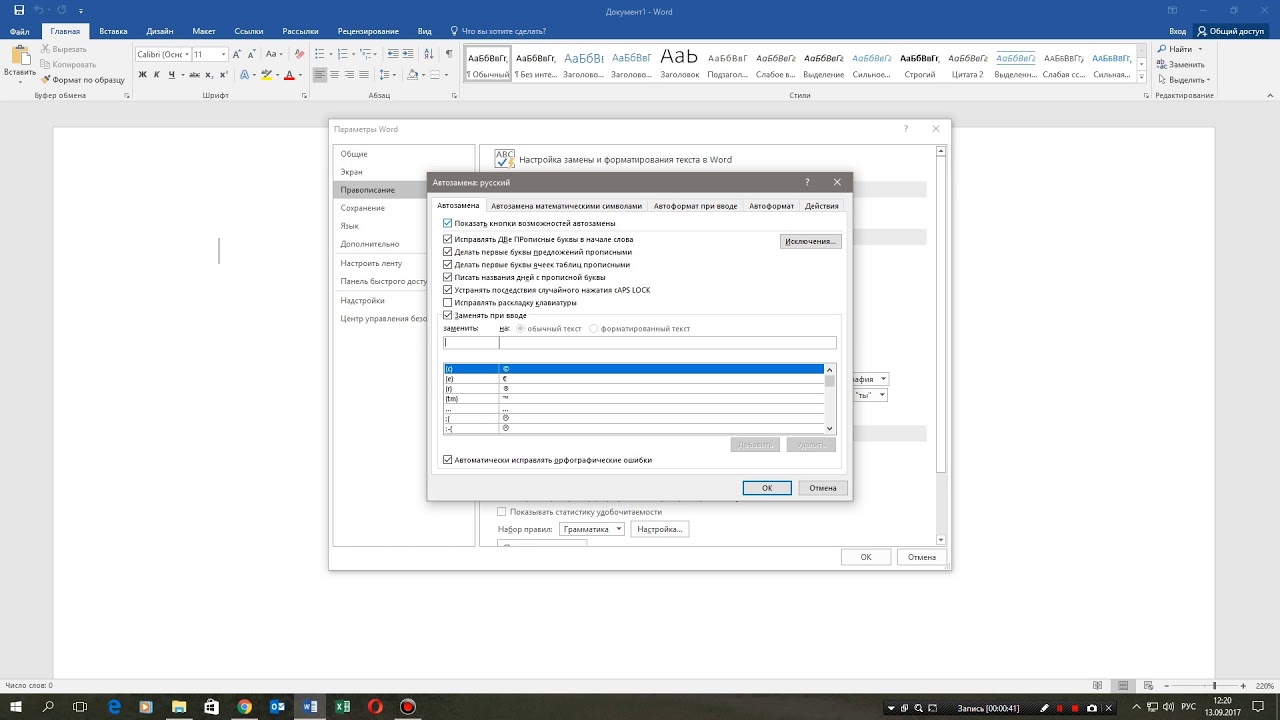1280x720 pixels.
Task: Open the Вставка ribbon tab
Action: point(113,31)
